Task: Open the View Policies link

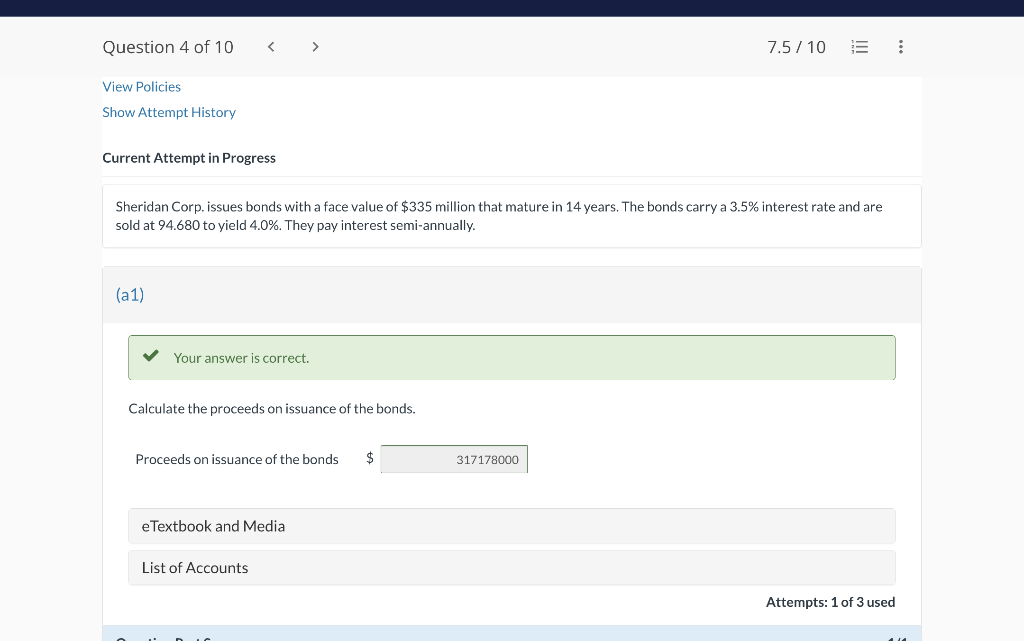Action: [x=142, y=87]
